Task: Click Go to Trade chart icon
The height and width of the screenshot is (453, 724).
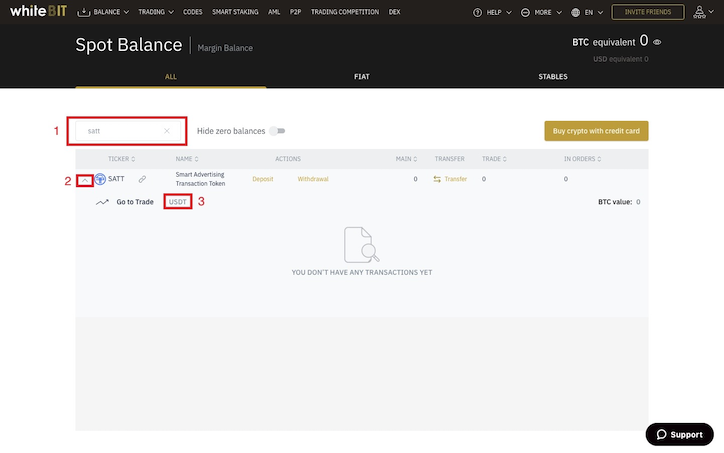Action: [102, 202]
